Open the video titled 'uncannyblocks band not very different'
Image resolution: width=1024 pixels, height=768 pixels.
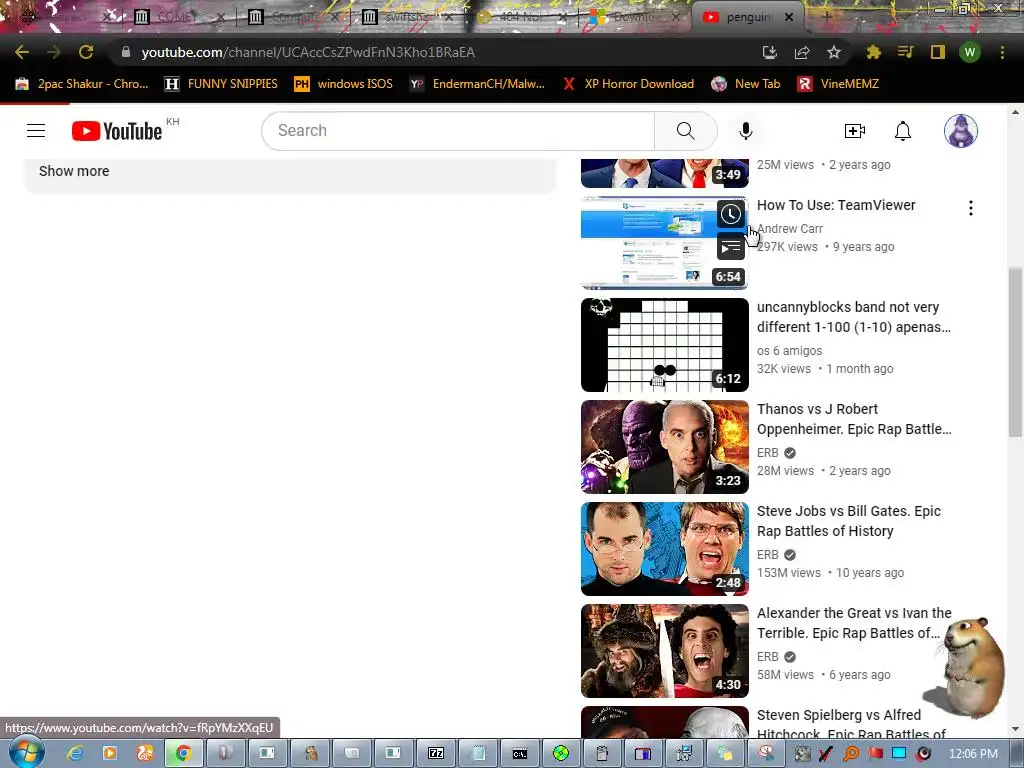click(854, 317)
